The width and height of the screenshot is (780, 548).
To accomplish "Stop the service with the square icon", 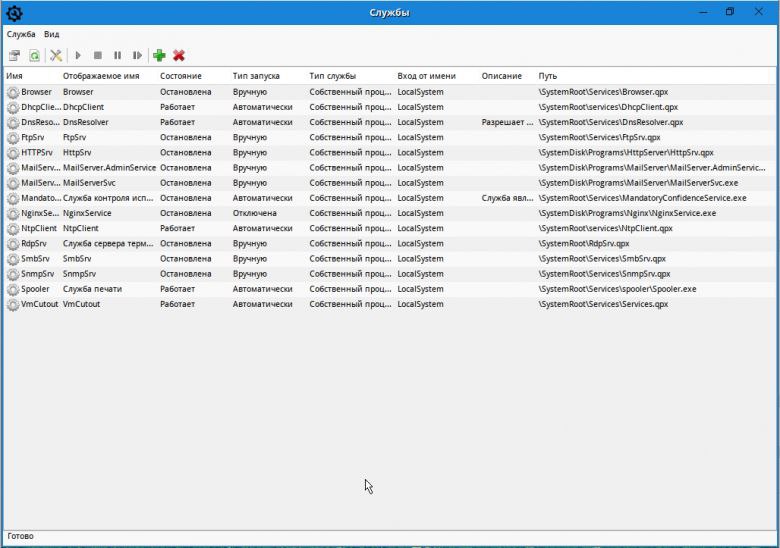I will tap(98, 55).
